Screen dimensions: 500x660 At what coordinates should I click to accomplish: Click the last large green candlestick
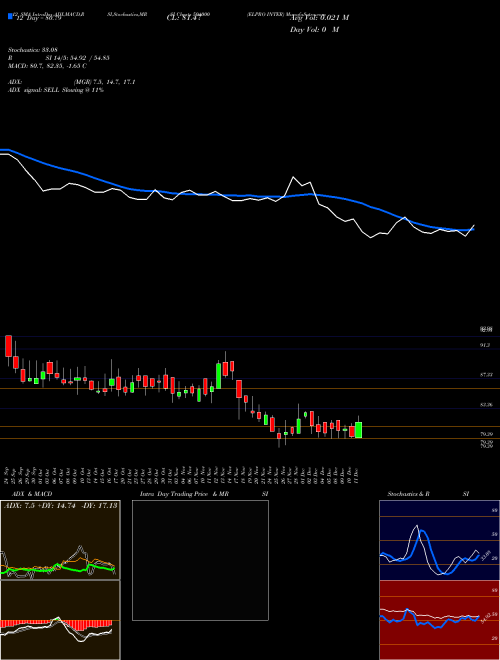coord(358,430)
